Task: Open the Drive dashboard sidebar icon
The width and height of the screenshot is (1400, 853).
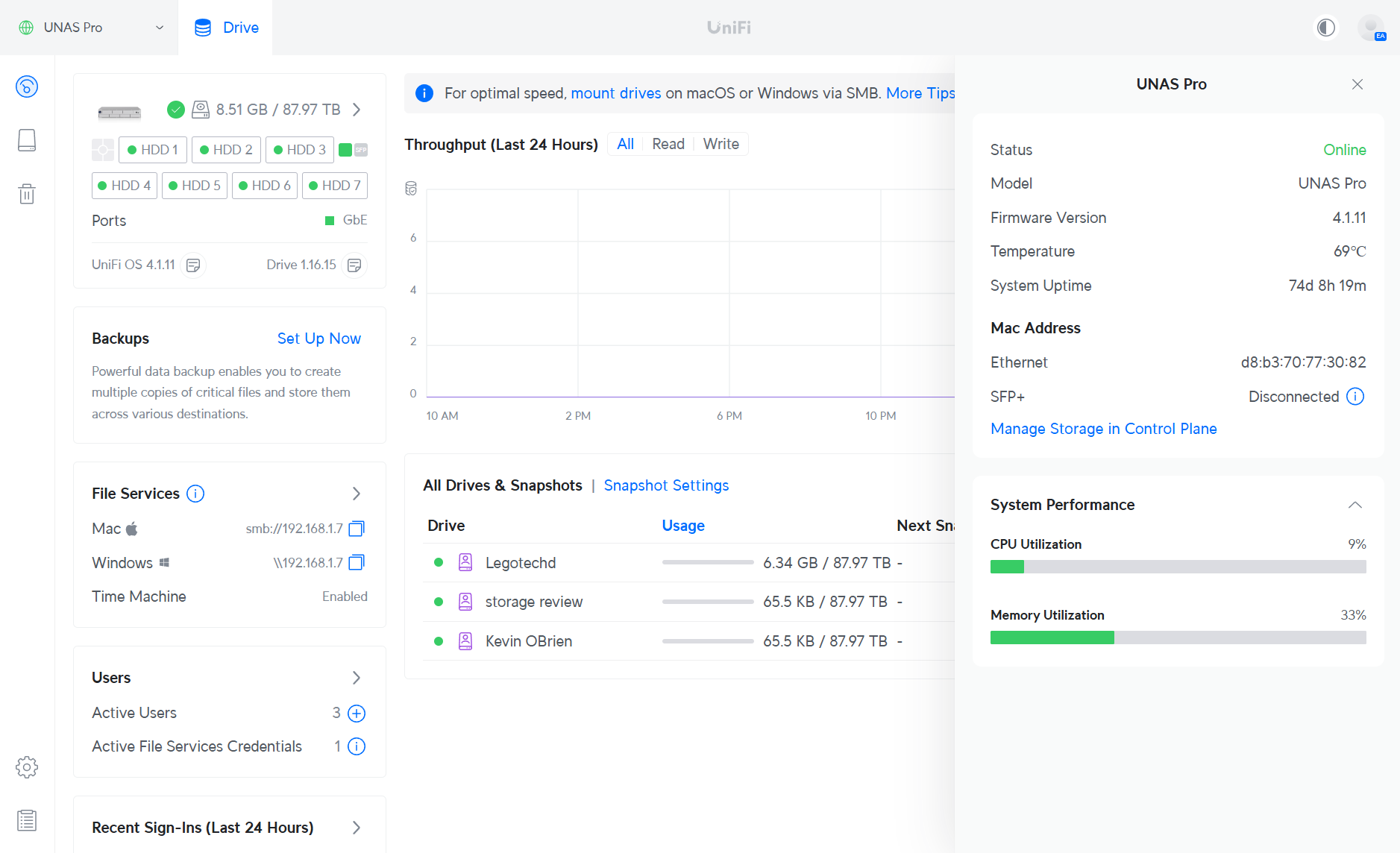Action: pos(27,86)
